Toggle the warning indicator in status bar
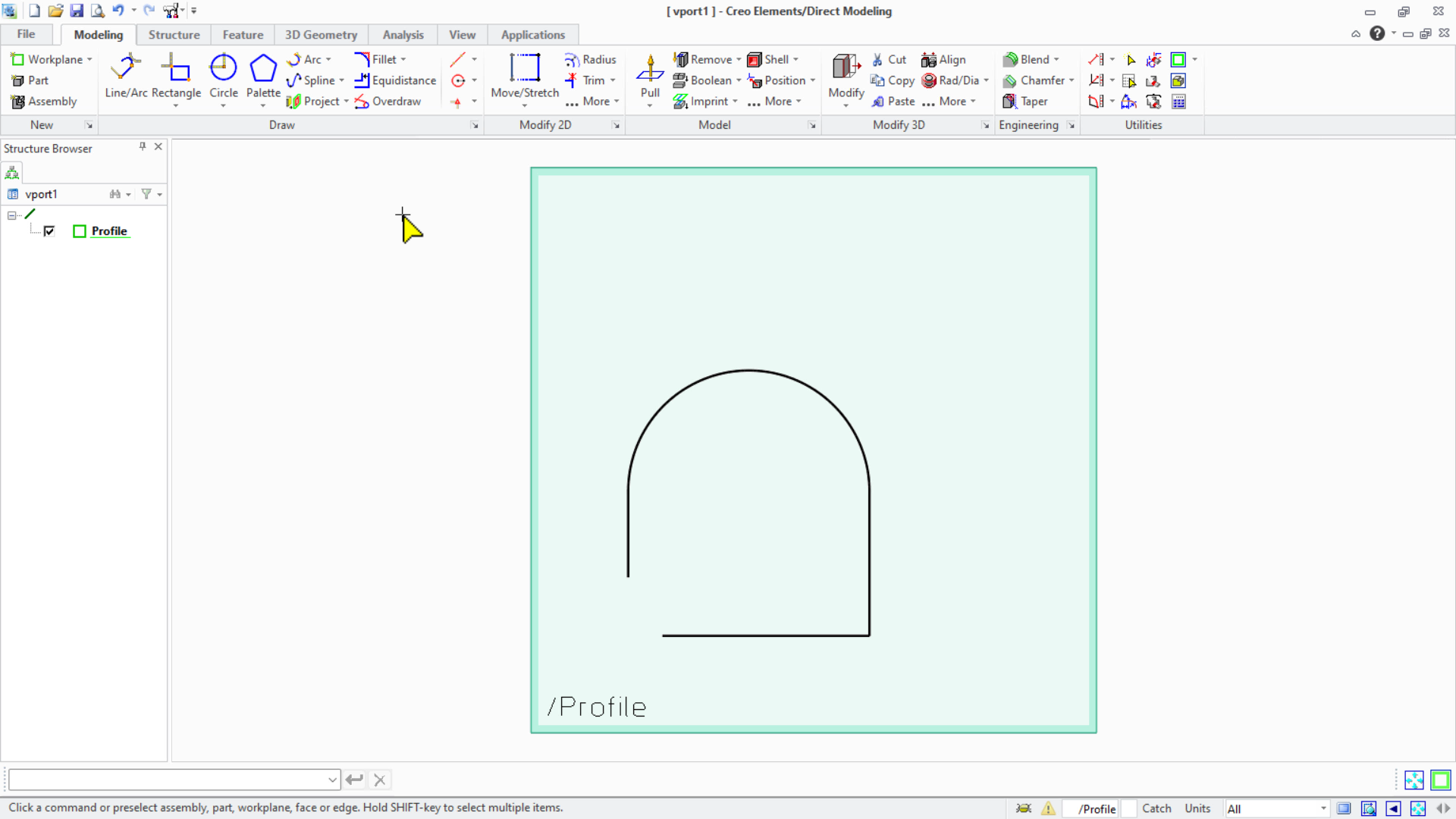Viewport: 1456px width, 819px height. tap(1048, 808)
